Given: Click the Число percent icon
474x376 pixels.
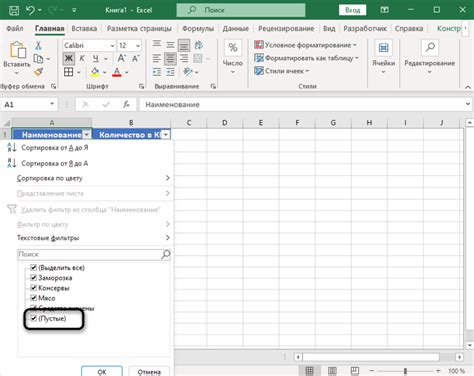Looking at the screenshot, I should tap(233, 47).
